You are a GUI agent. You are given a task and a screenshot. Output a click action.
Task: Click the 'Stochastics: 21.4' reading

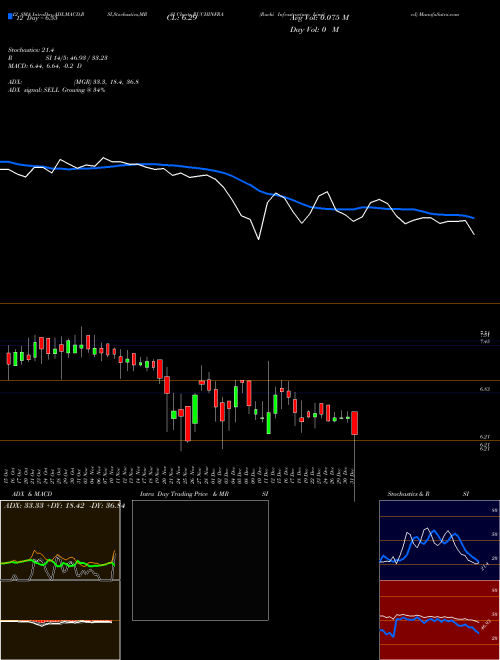pyautogui.click(x=30, y=50)
